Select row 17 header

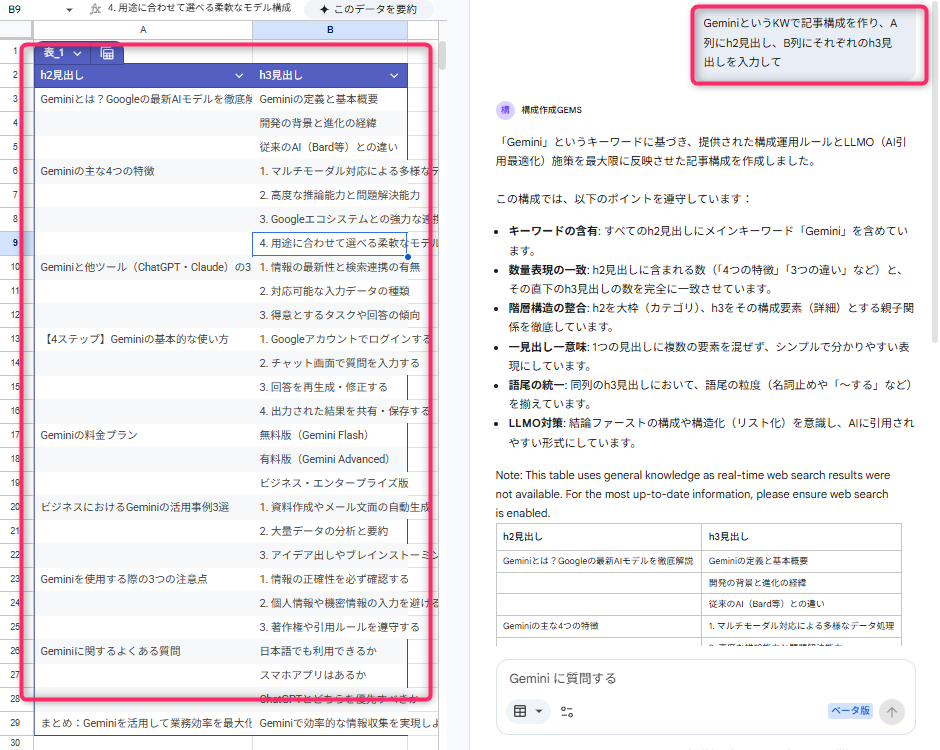tap(16, 435)
